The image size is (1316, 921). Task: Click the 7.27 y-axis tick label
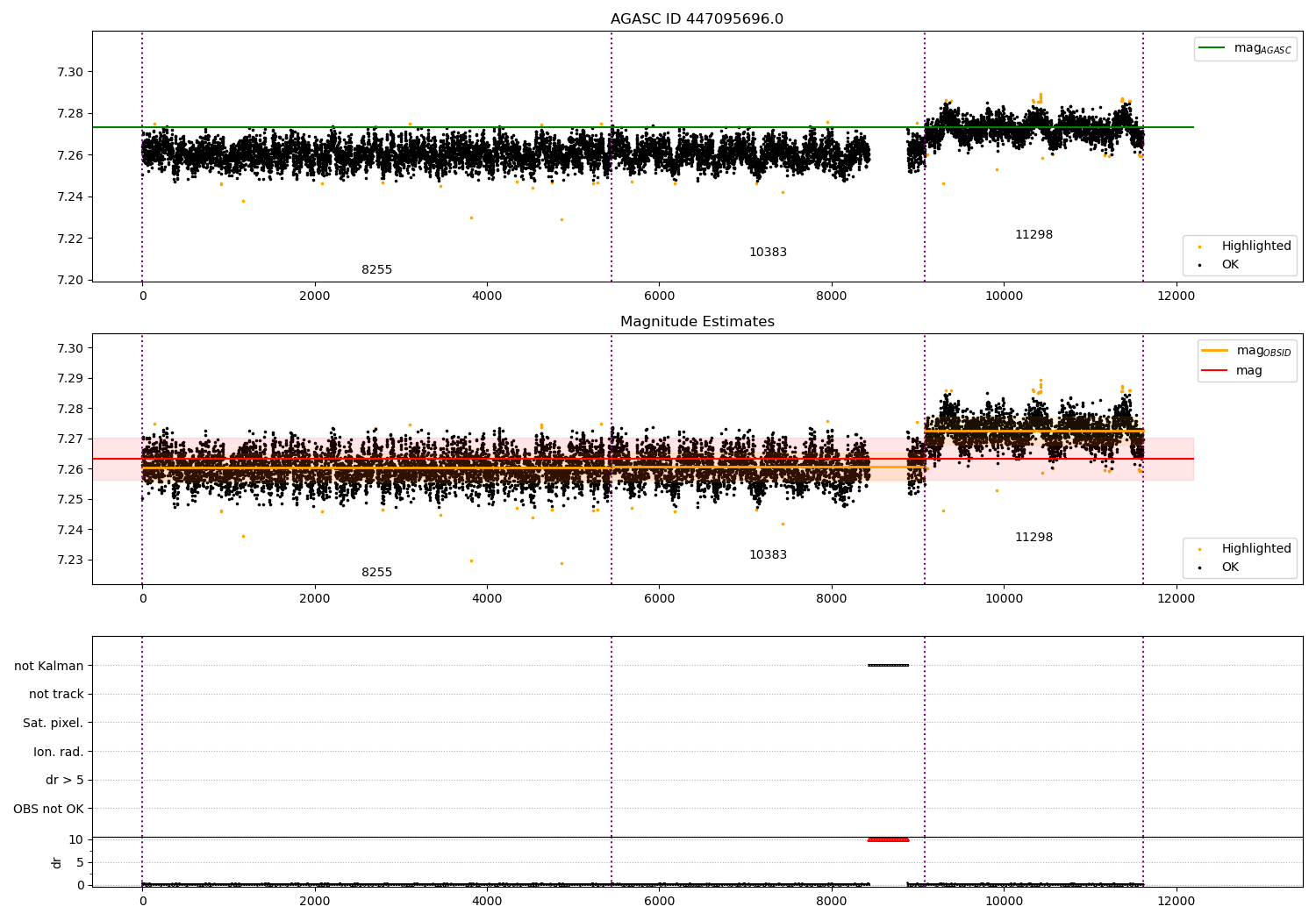click(x=69, y=439)
